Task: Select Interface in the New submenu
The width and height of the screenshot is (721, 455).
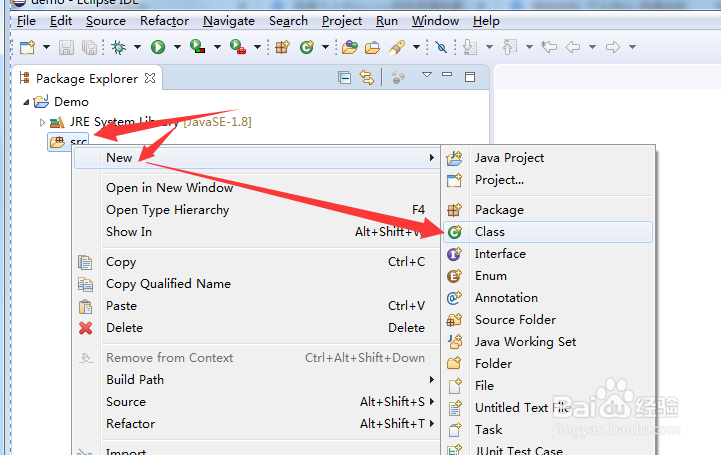Action: 548,254
